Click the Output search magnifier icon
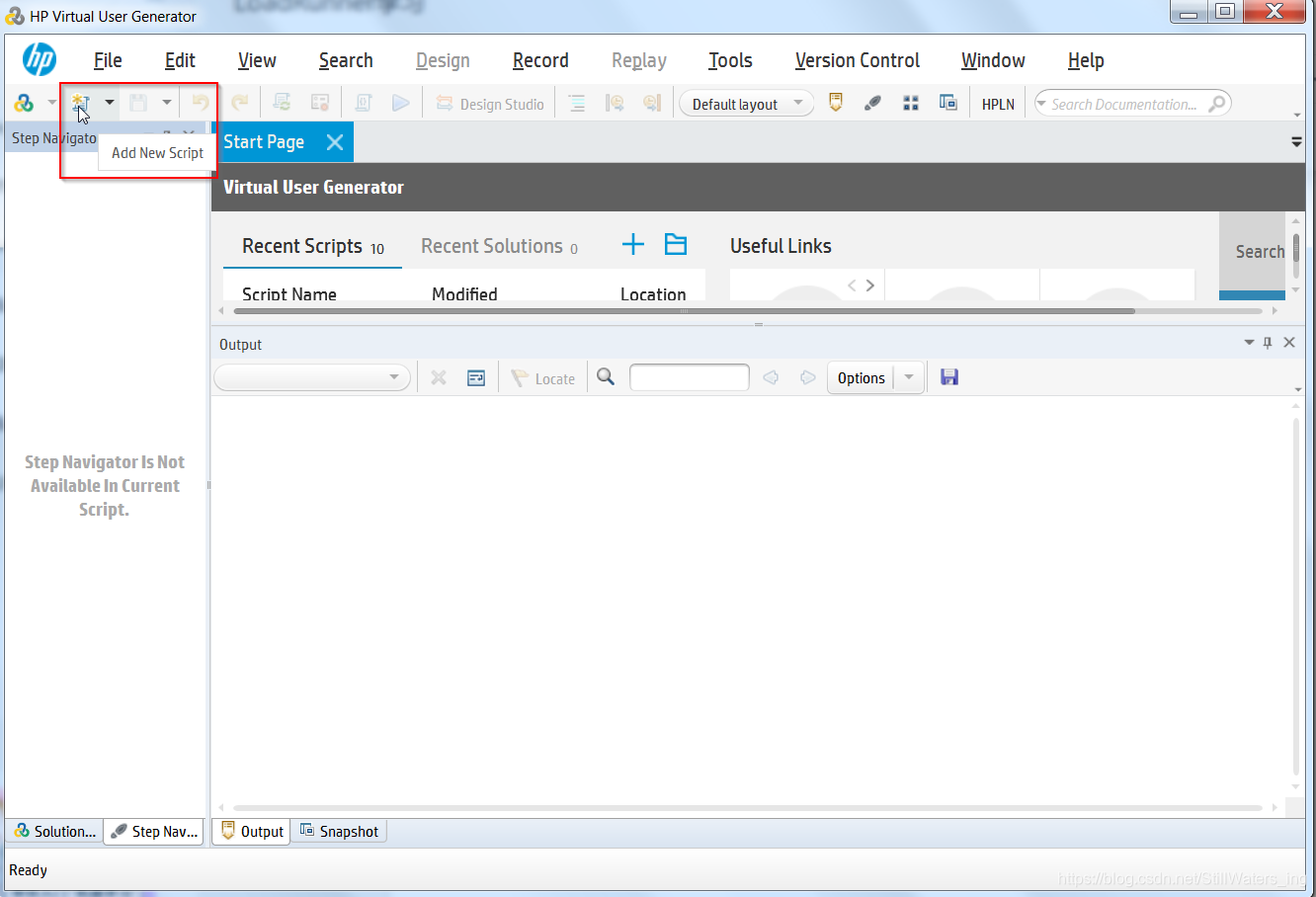The height and width of the screenshot is (897, 1316). click(606, 376)
